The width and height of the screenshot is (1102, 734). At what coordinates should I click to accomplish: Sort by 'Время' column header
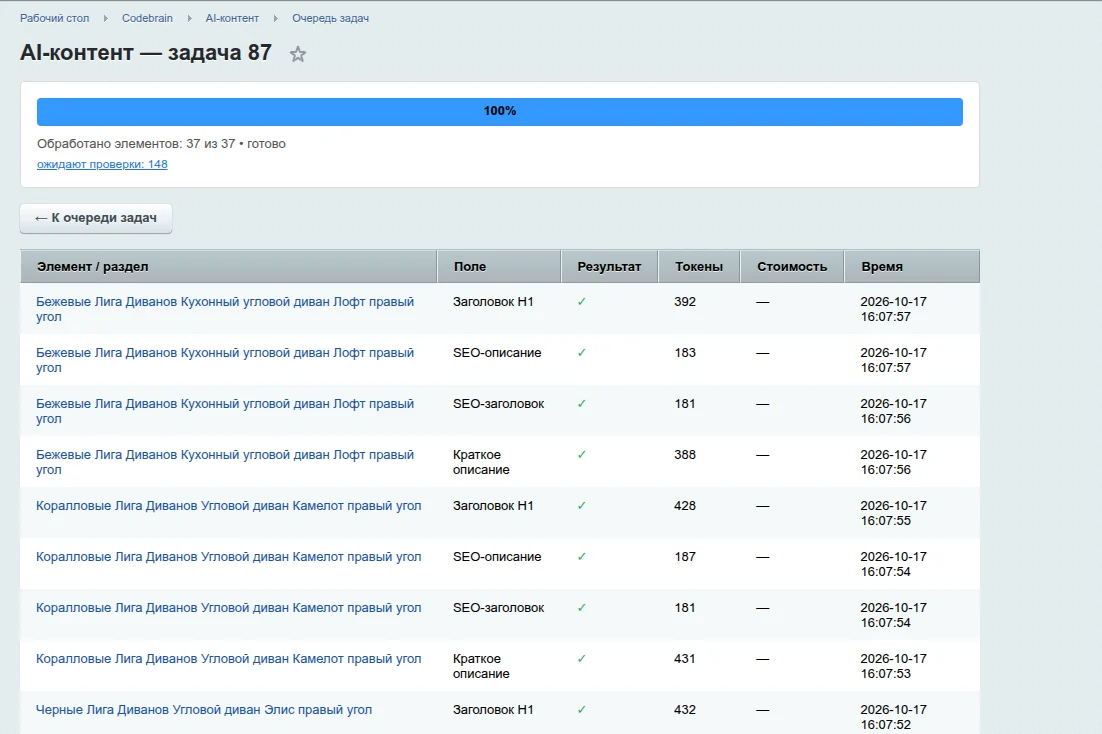[912, 266]
